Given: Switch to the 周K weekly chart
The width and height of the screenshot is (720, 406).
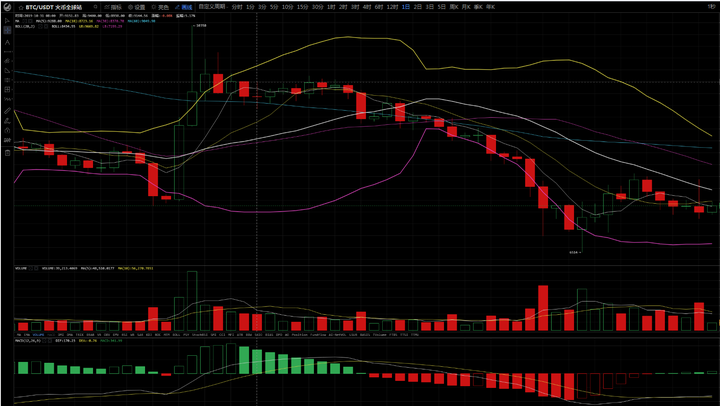Looking at the screenshot, I should point(454,7).
